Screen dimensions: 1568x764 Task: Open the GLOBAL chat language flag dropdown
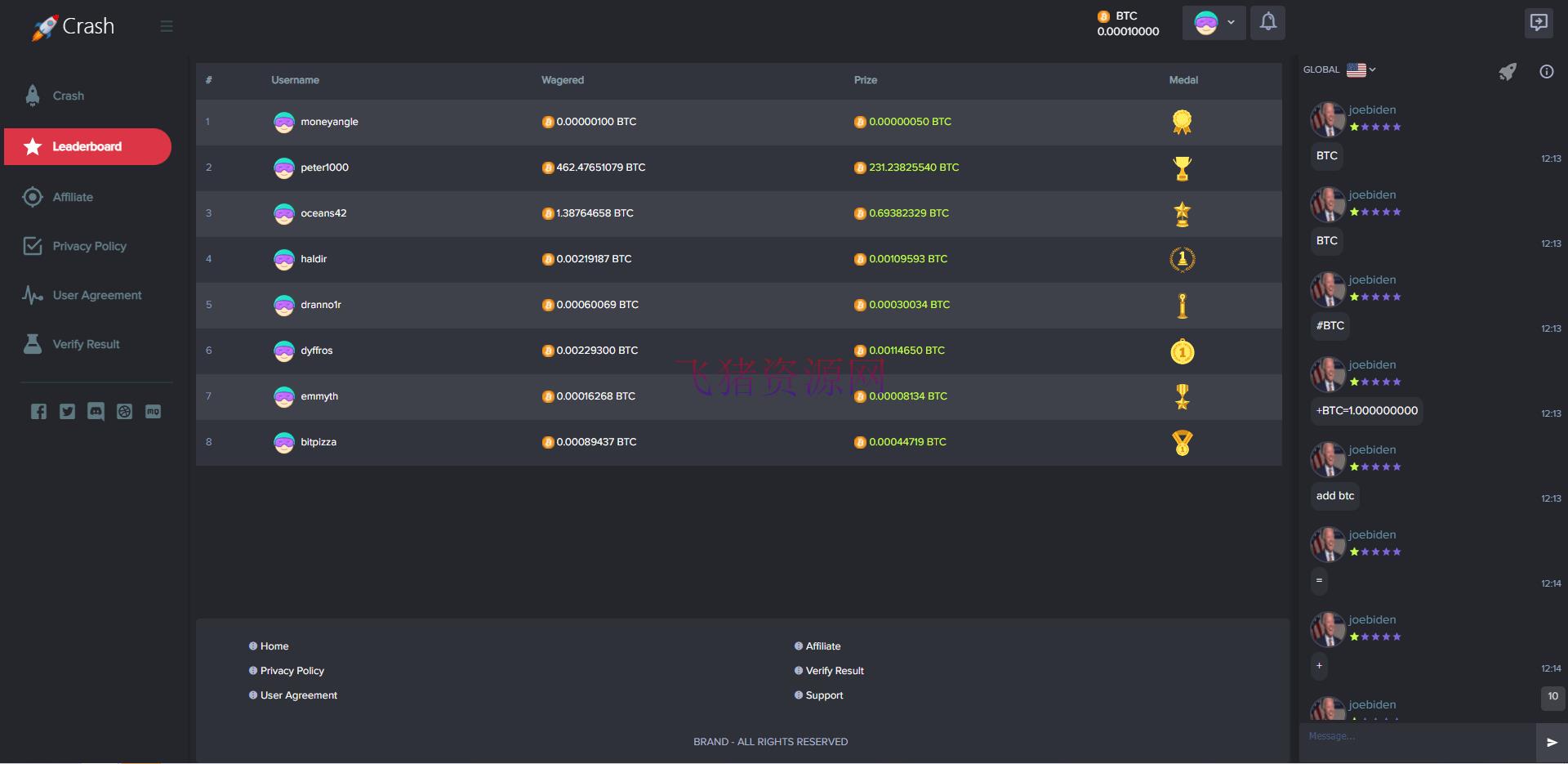click(1361, 69)
